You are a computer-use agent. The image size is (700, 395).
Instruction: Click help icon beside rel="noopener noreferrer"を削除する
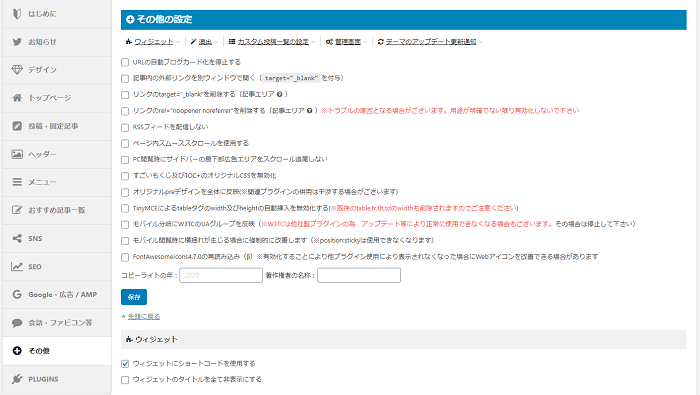click(309, 111)
